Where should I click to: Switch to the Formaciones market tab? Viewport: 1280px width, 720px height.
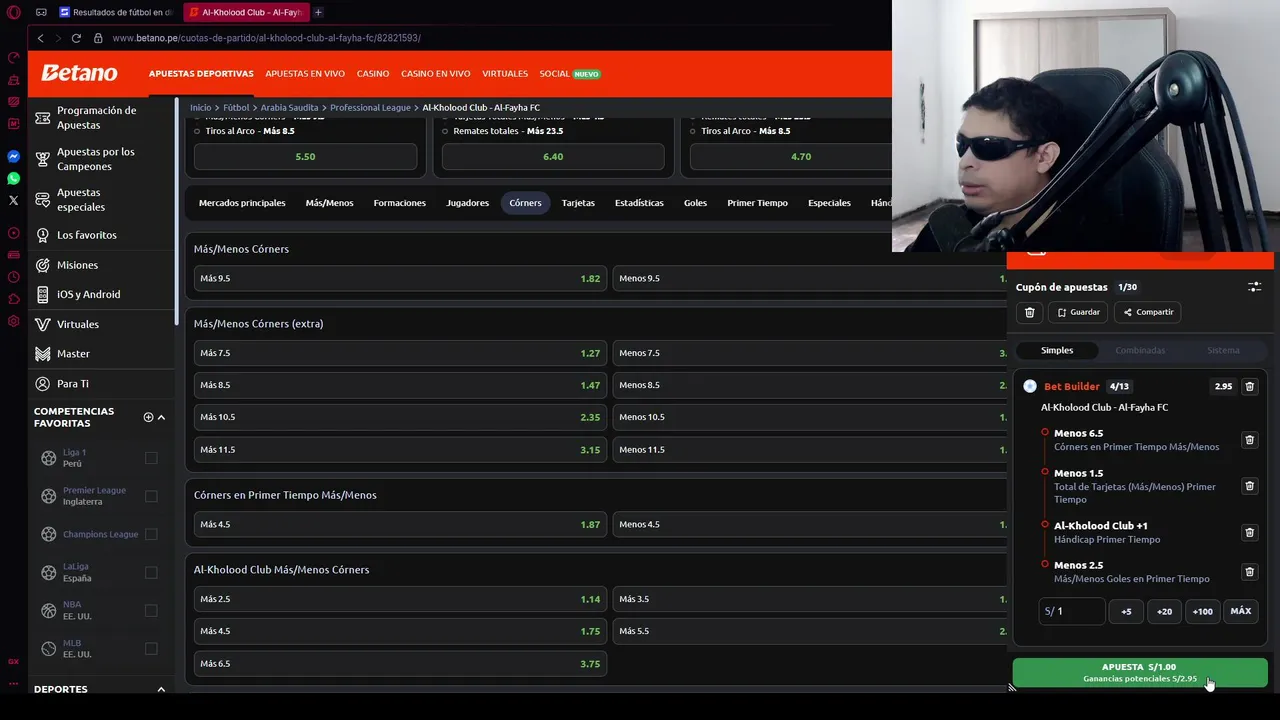[x=400, y=203]
